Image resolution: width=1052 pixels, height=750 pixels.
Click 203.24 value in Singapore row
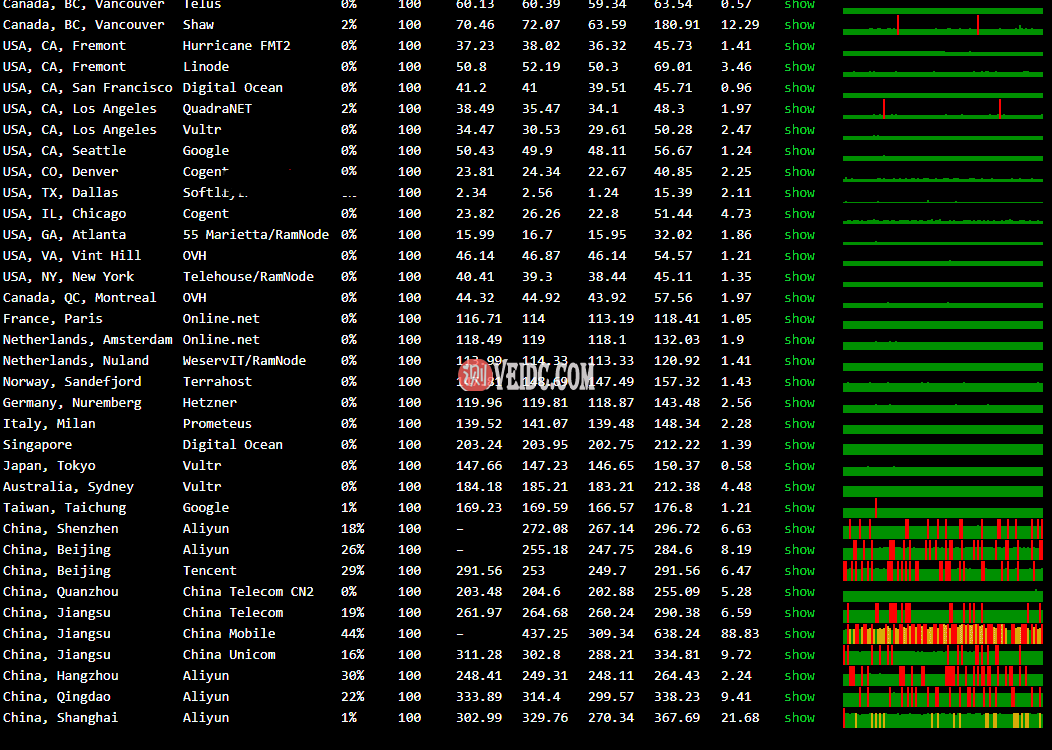click(478, 445)
